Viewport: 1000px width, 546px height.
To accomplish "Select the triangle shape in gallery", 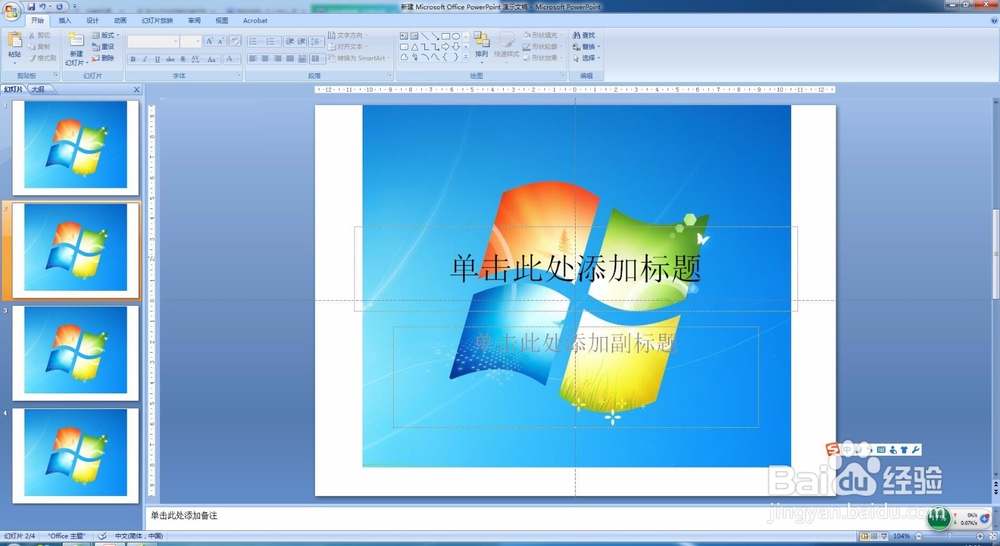I will click(414, 47).
